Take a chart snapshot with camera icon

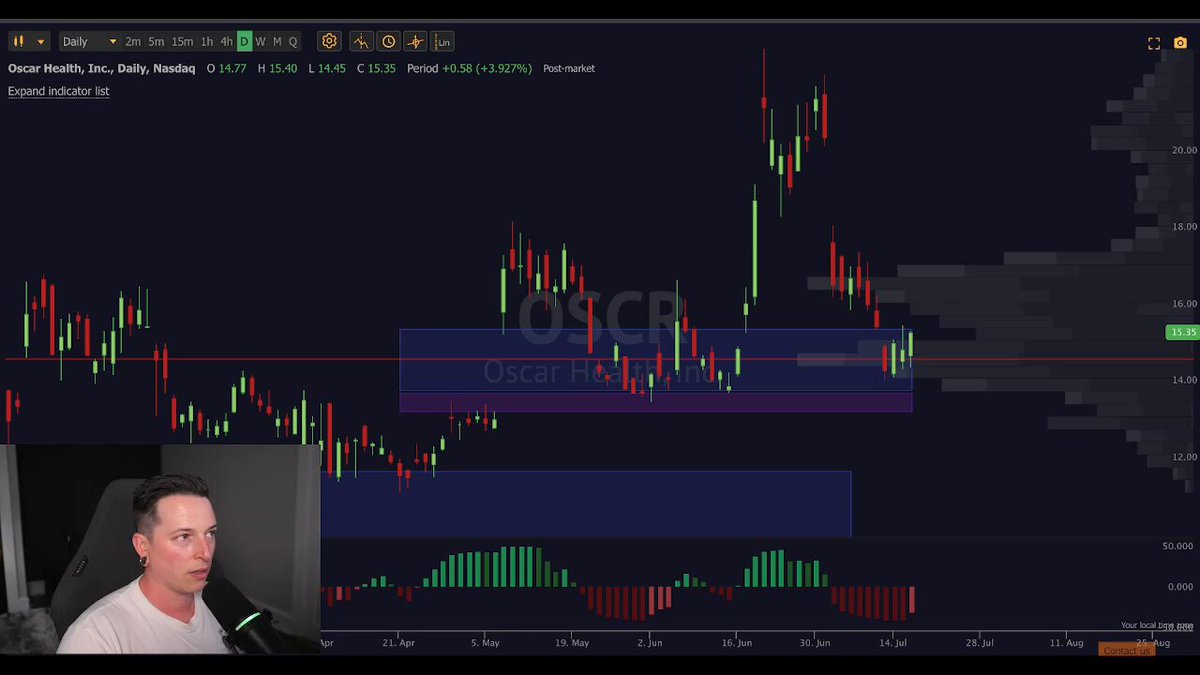tap(1181, 43)
